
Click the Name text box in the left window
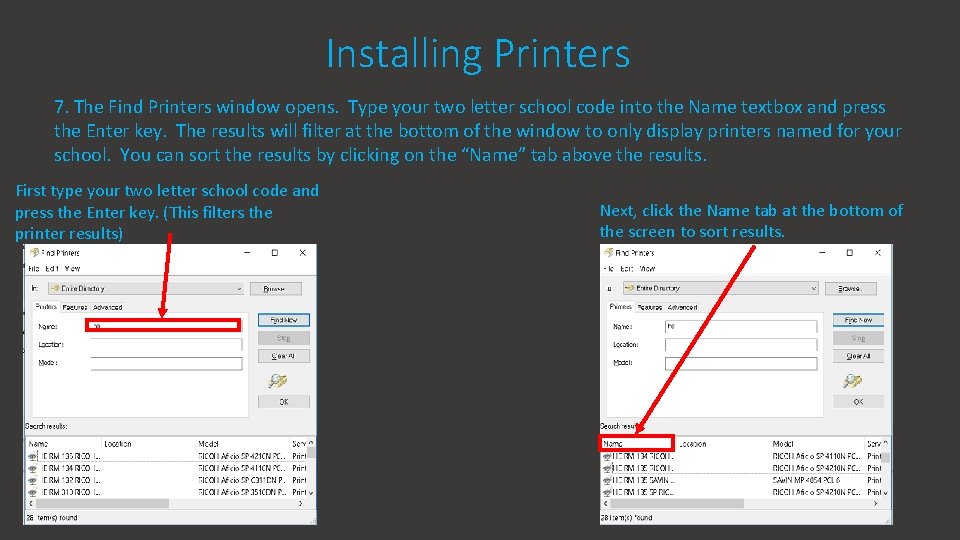point(163,326)
